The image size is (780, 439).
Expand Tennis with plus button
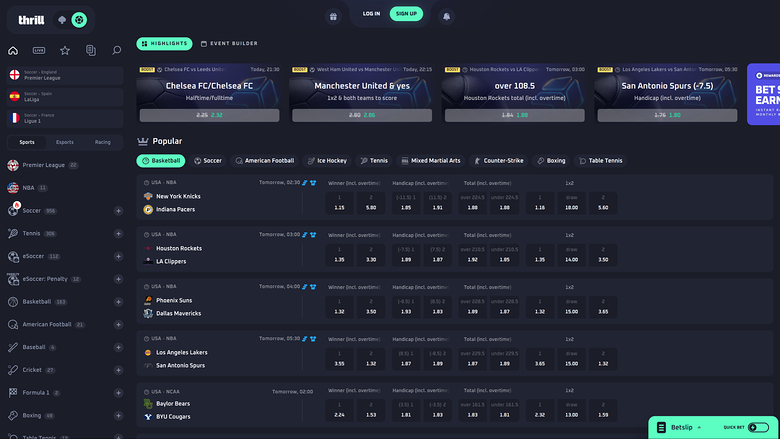pos(118,234)
